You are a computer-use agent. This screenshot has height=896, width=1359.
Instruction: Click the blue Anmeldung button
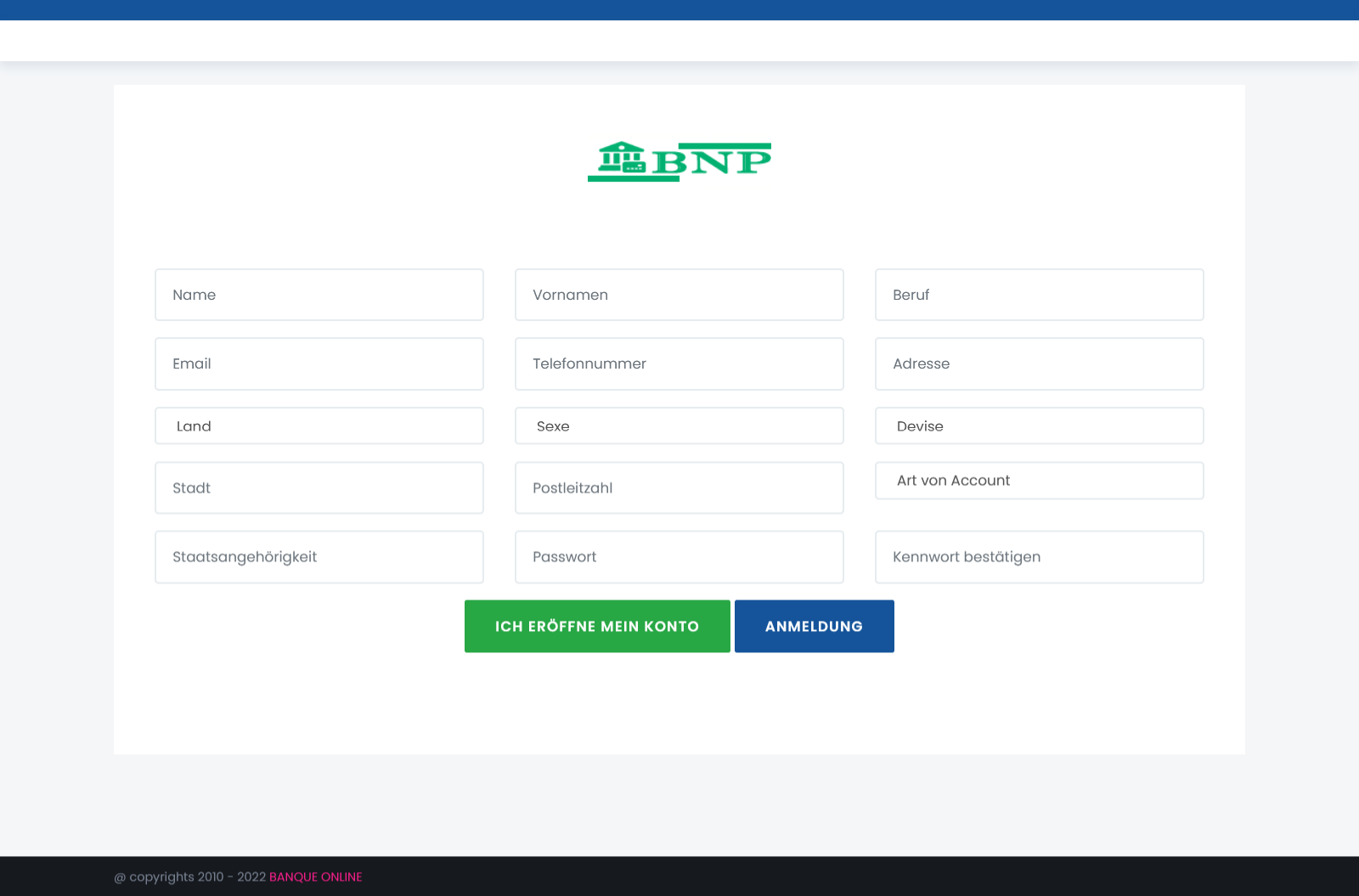(x=815, y=626)
